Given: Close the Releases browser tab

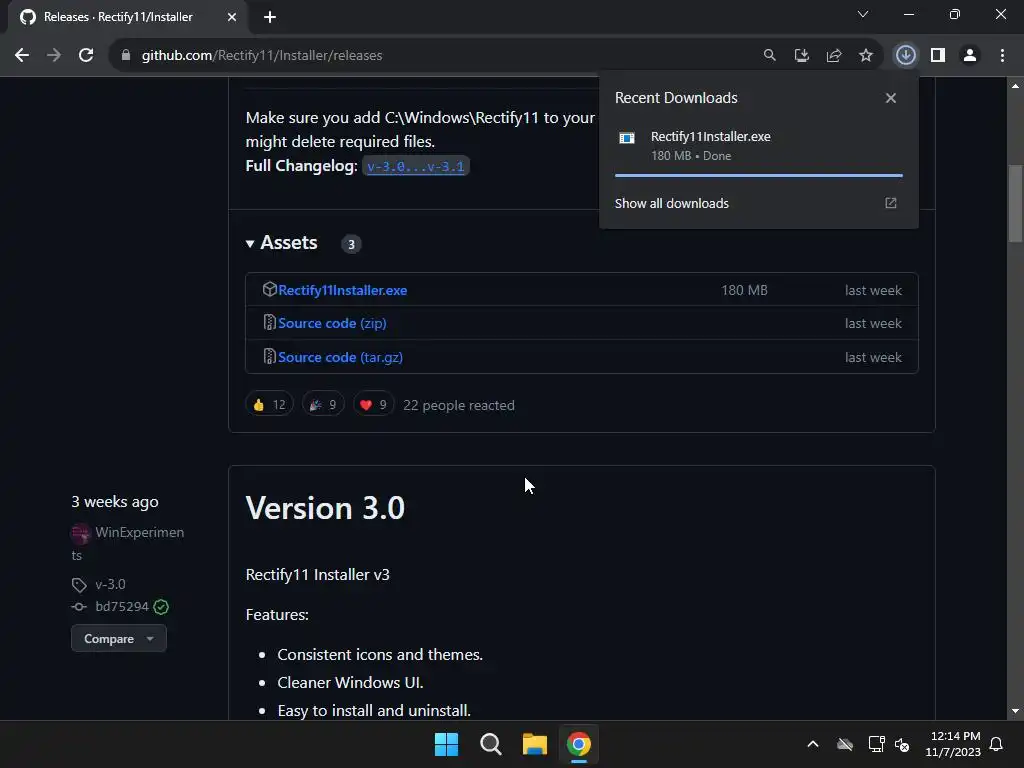Looking at the screenshot, I should 232,17.
